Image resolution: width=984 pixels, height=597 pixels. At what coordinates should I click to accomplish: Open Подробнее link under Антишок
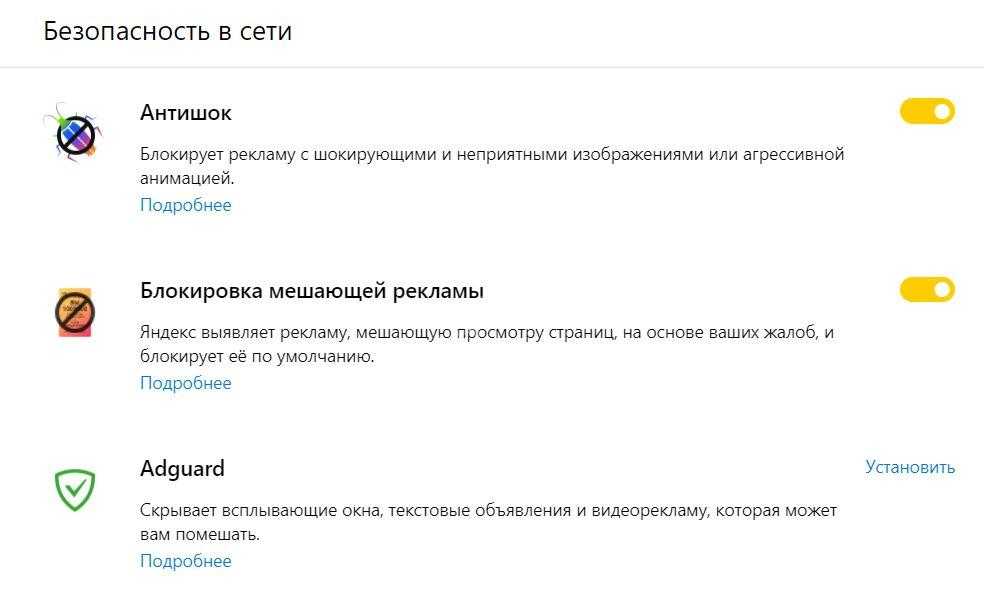(185, 205)
